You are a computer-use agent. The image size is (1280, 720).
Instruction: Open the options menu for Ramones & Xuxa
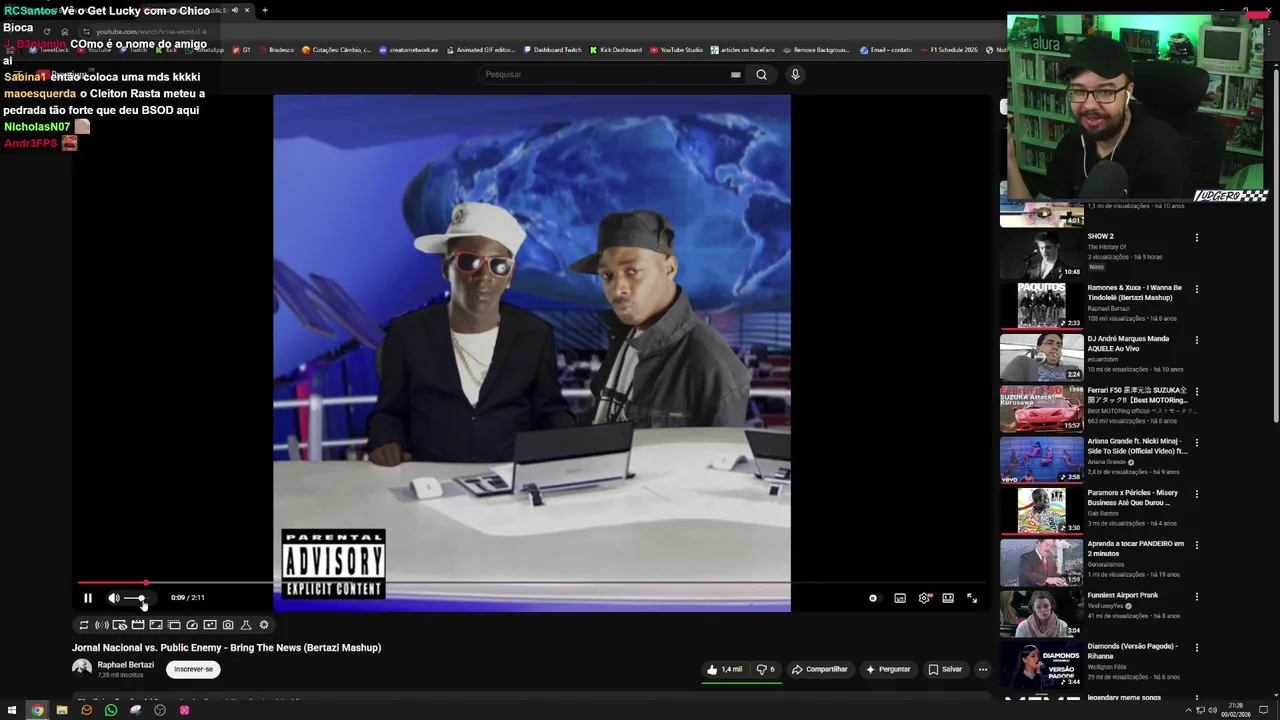[1197, 289]
